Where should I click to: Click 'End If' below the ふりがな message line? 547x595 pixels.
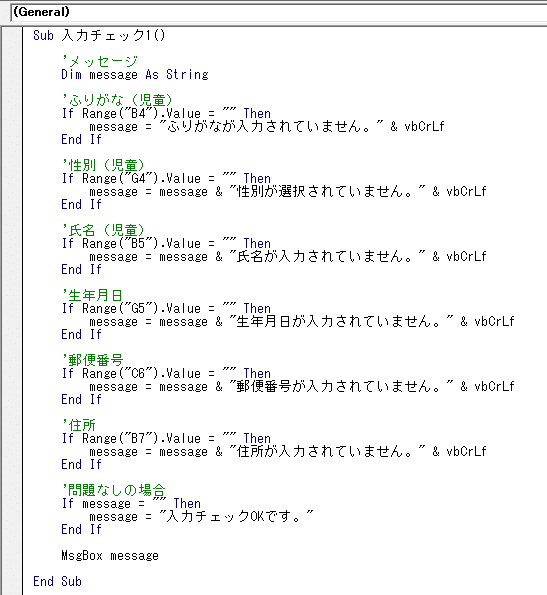(82, 139)
